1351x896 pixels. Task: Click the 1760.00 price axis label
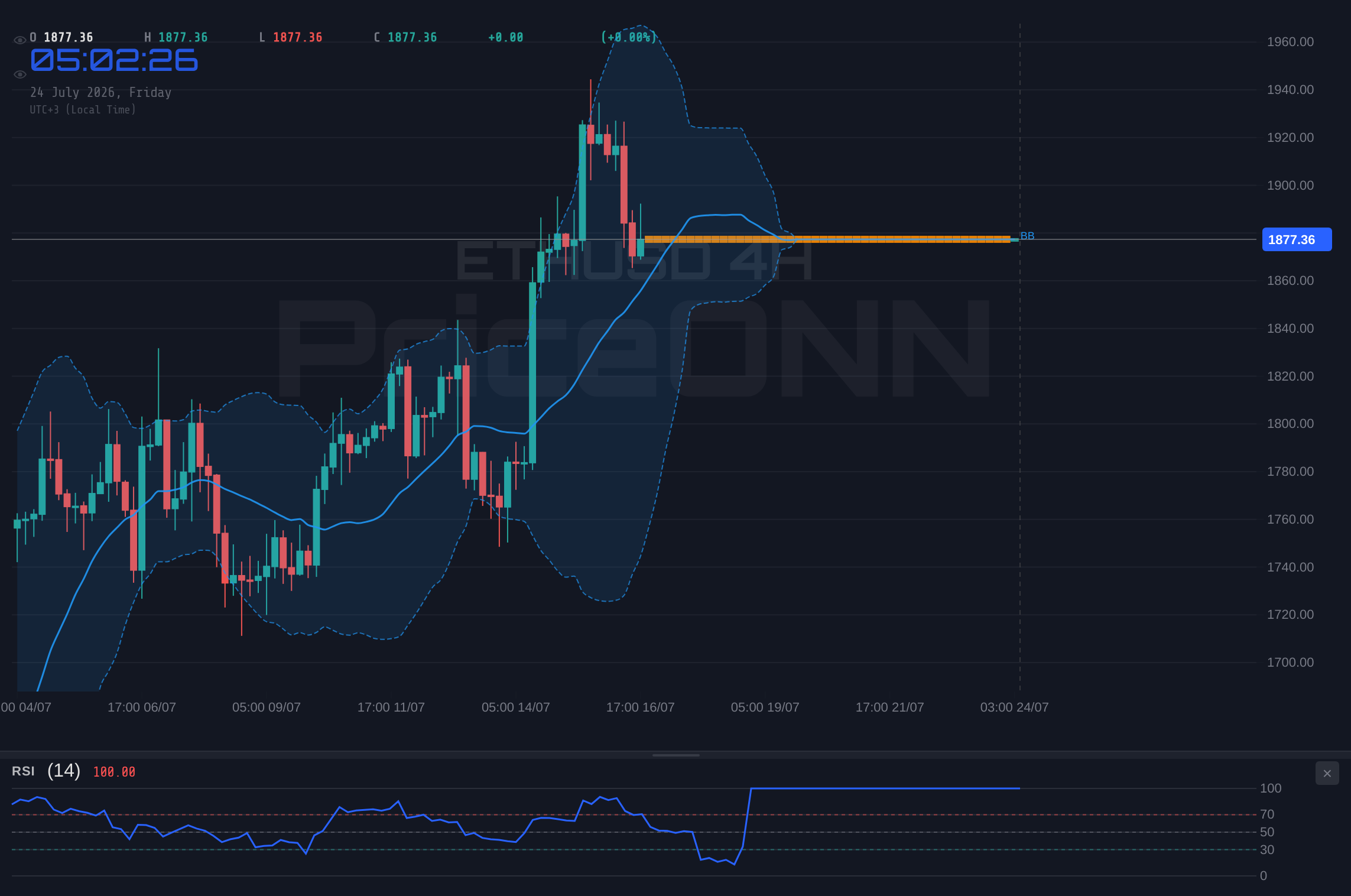click(x=1290, y=520)
